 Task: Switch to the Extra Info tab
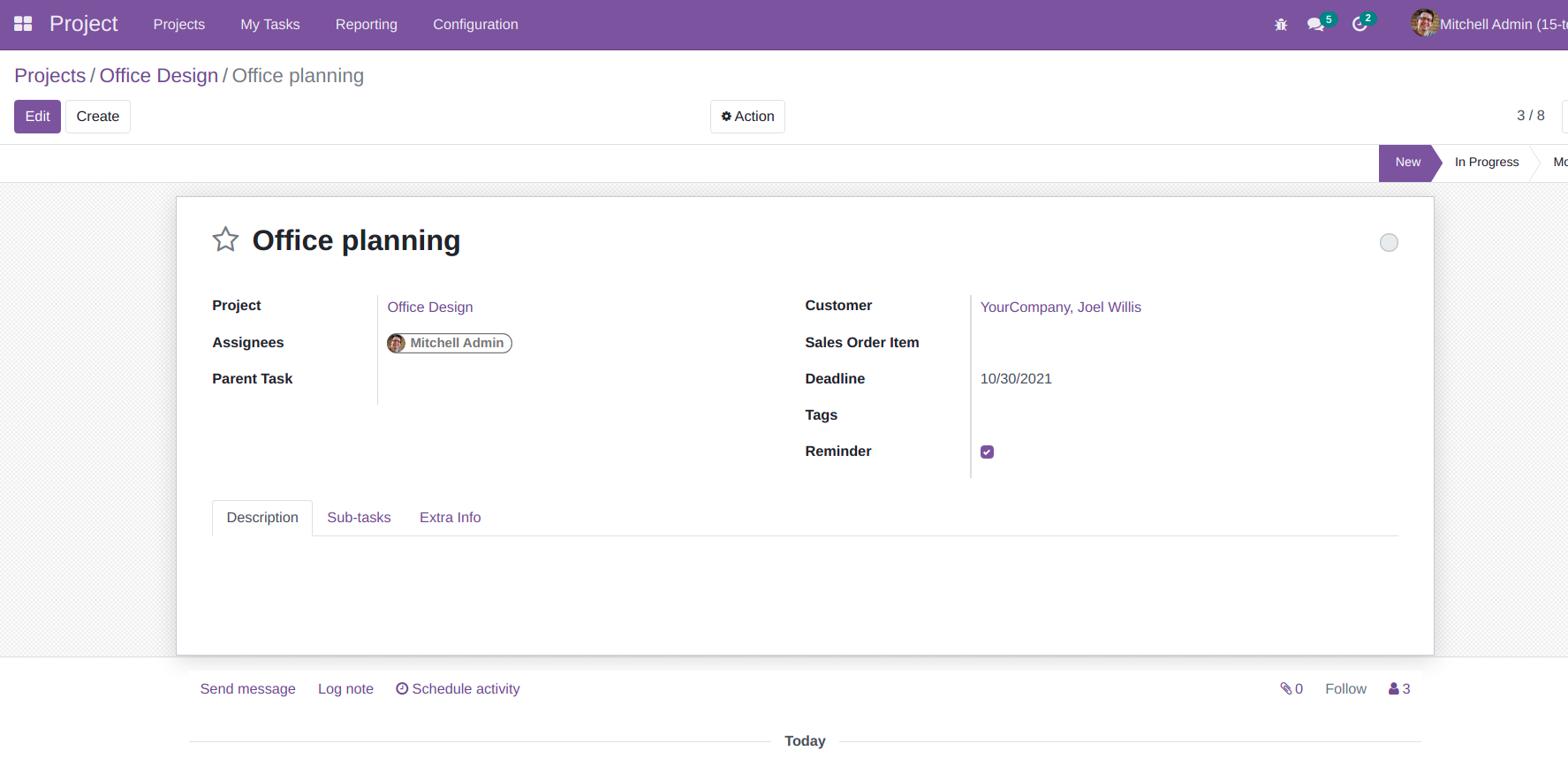[450, 518]
